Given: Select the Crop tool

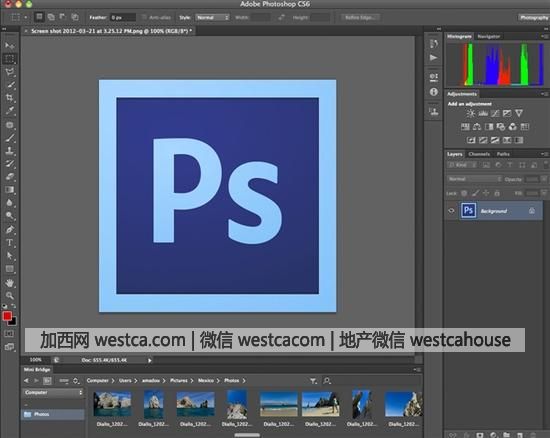Looking at the screenshot, I should coord(9,98).
